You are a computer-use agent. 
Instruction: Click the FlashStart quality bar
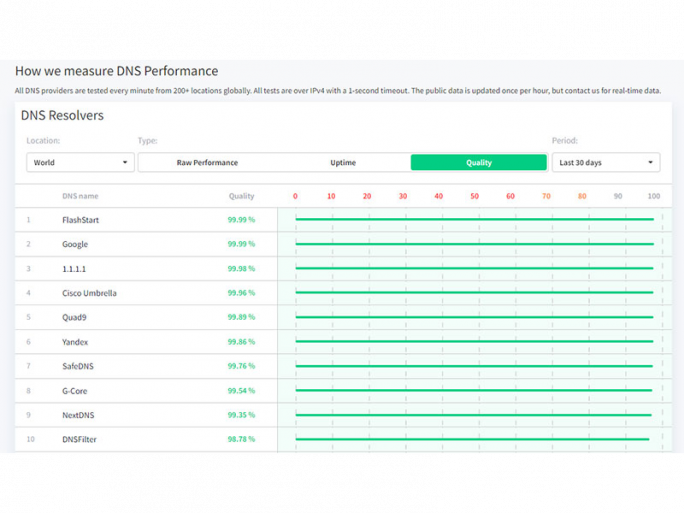tap(475, 219)
